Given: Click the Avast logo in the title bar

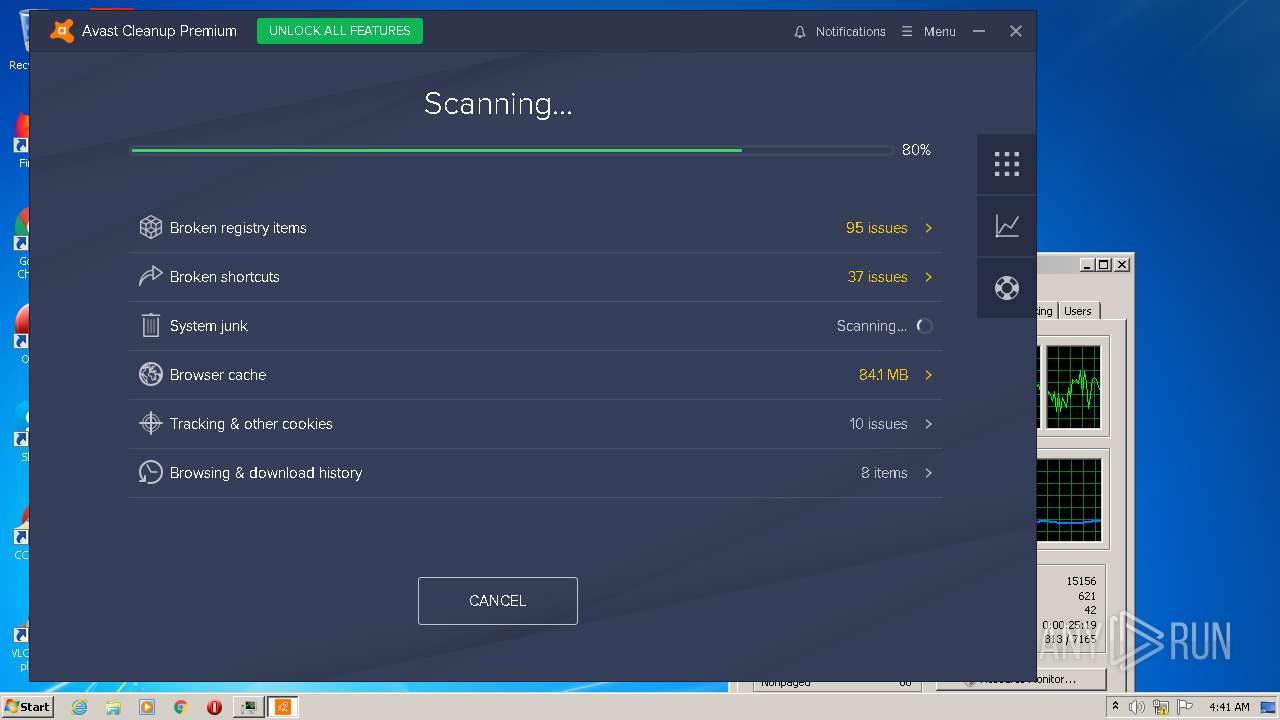Looking at the screenshot, I should 62,31.
